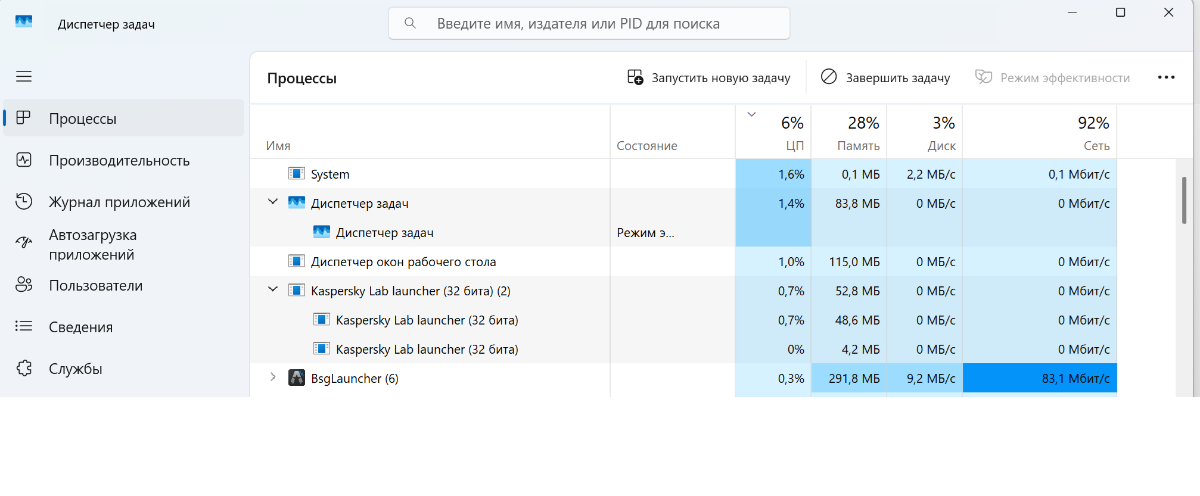The width and height of the screenshot is (1200, 496).
Task: Open the Производительность performance page
Action: pos(119,160)
